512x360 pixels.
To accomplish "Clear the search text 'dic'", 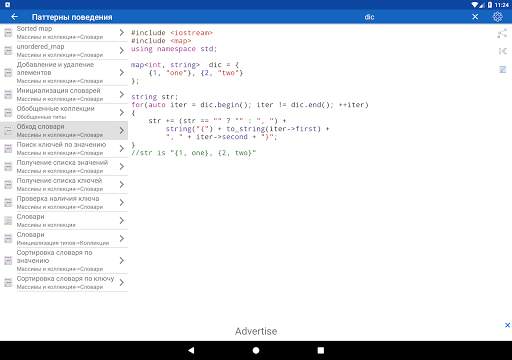I will [x=475, y=17].
